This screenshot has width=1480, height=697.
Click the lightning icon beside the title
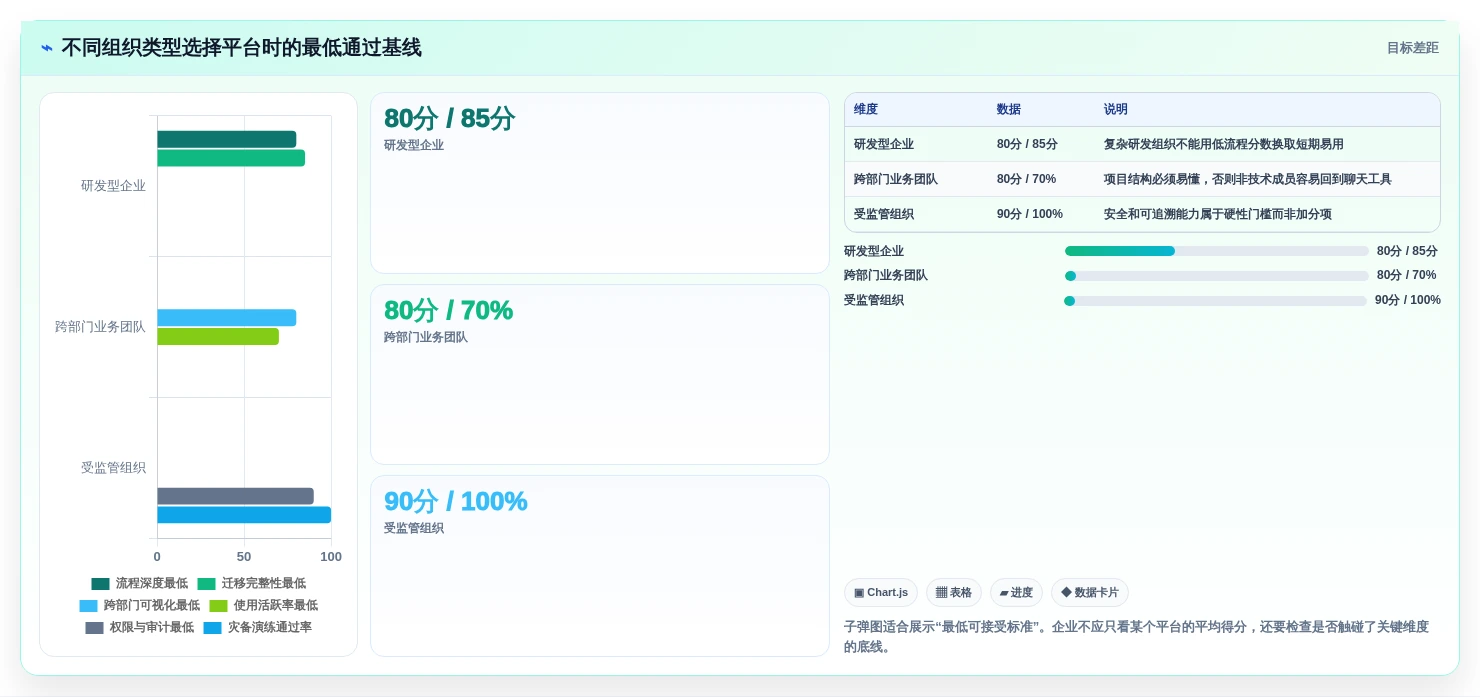click(47, 48)
